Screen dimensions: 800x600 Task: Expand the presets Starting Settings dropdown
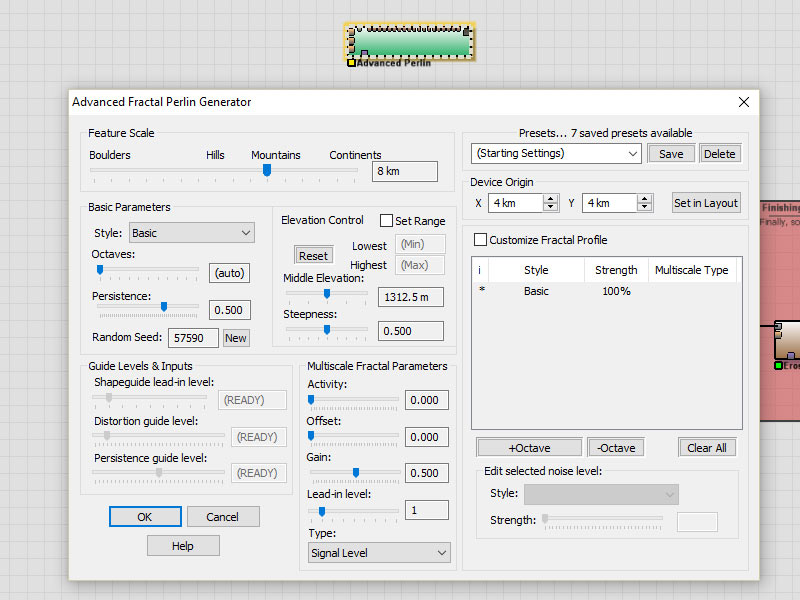click(556, 153)
